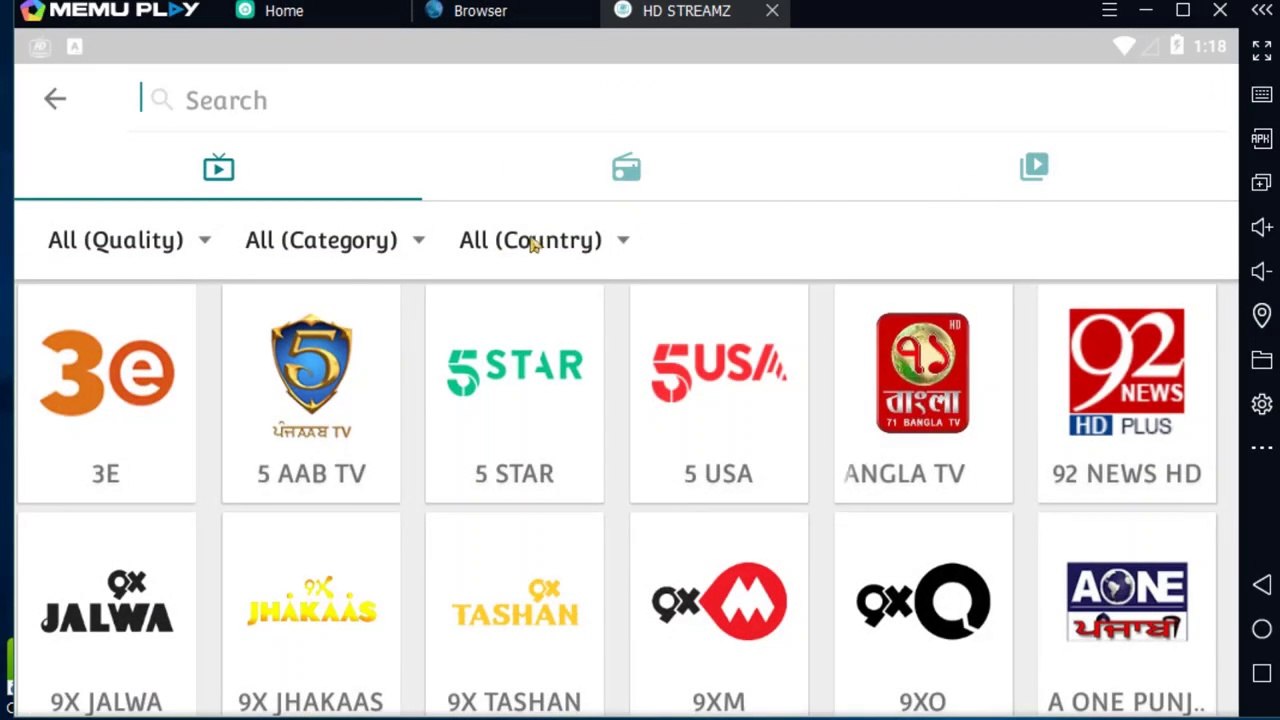Image resolution: width=1280 pixels, height=720 pixels.
Task: Click the battery status icon
Action: coord(1177,46)
